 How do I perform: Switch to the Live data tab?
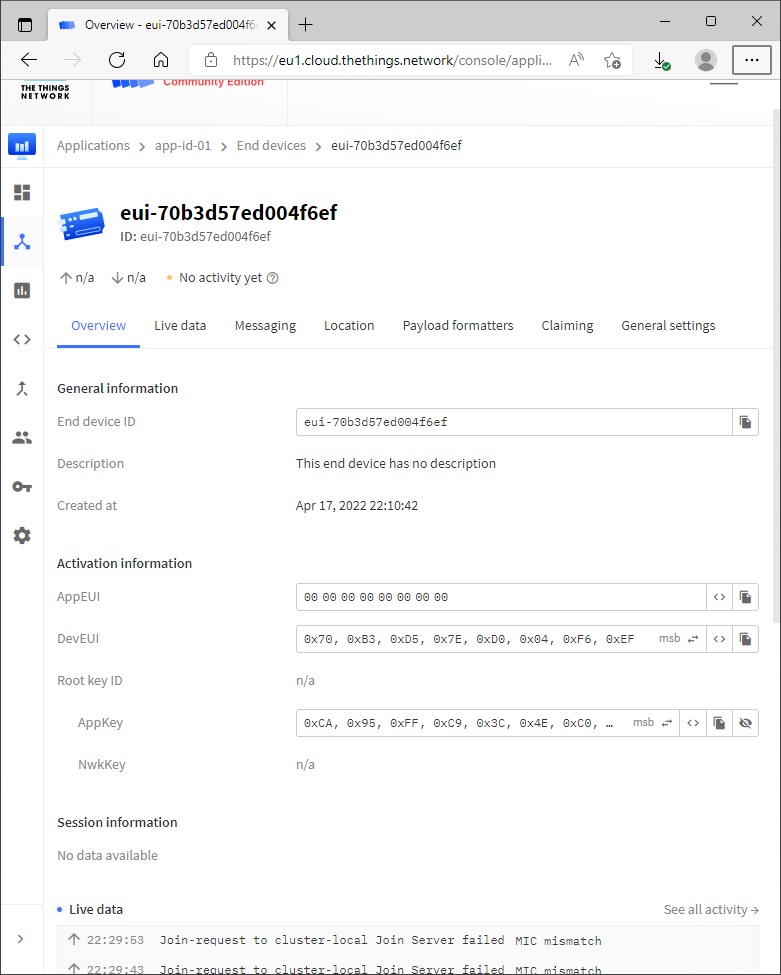click(180, 326)
